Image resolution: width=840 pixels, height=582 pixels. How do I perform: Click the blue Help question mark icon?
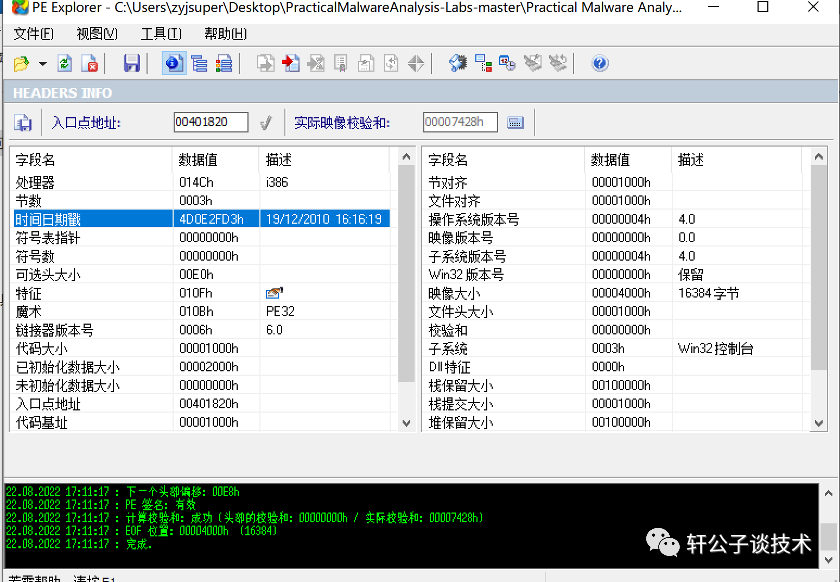pos(600,64)
